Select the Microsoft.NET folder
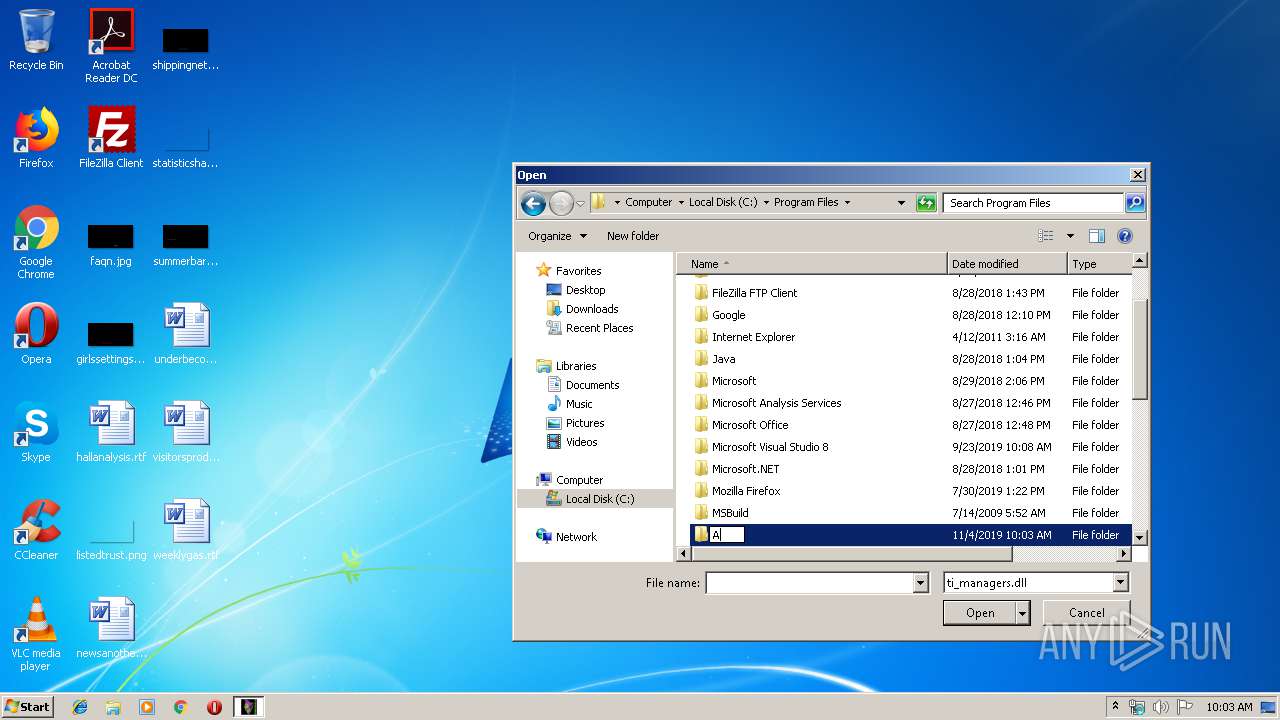This screenshot has height=720, width=1280. click(745, 469)
